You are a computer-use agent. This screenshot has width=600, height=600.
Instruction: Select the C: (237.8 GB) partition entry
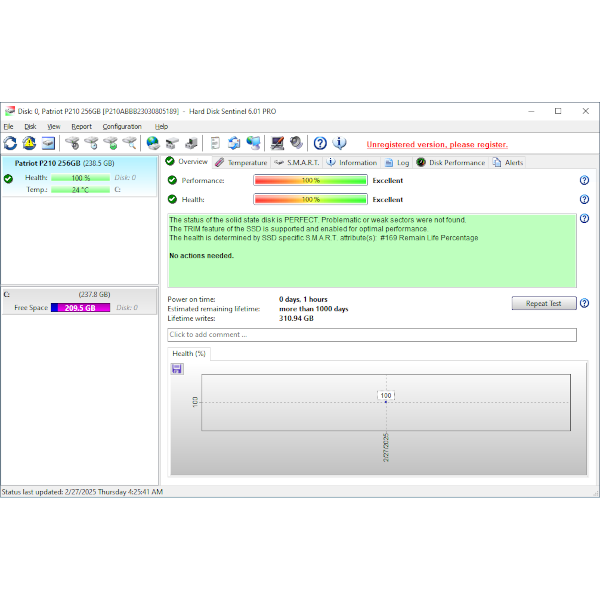79,301
